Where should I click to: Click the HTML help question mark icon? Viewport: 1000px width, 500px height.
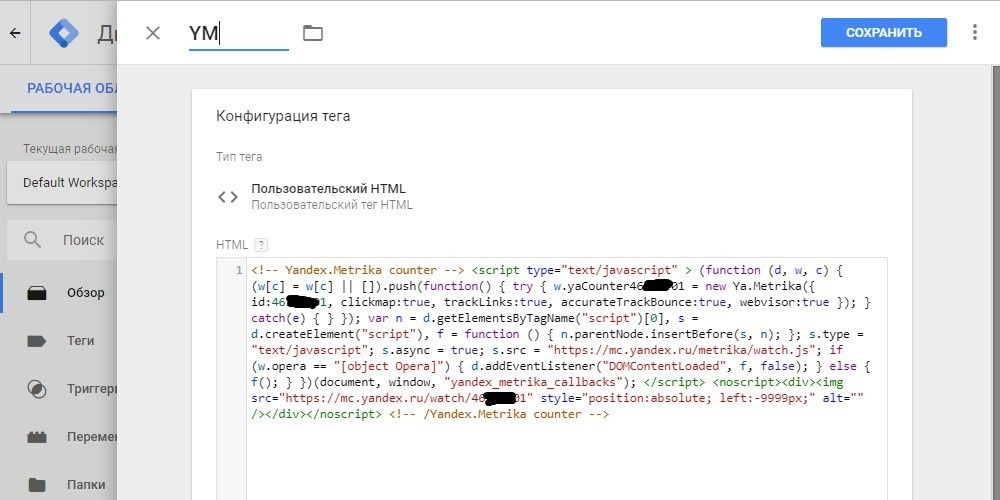(260, 245)
